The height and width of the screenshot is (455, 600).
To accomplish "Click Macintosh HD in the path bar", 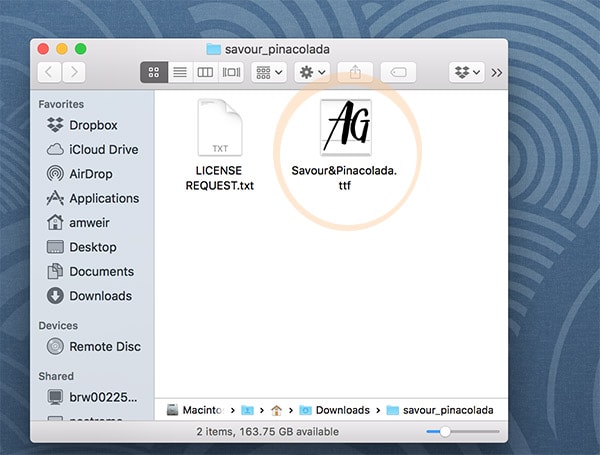I will click(195, 410).
